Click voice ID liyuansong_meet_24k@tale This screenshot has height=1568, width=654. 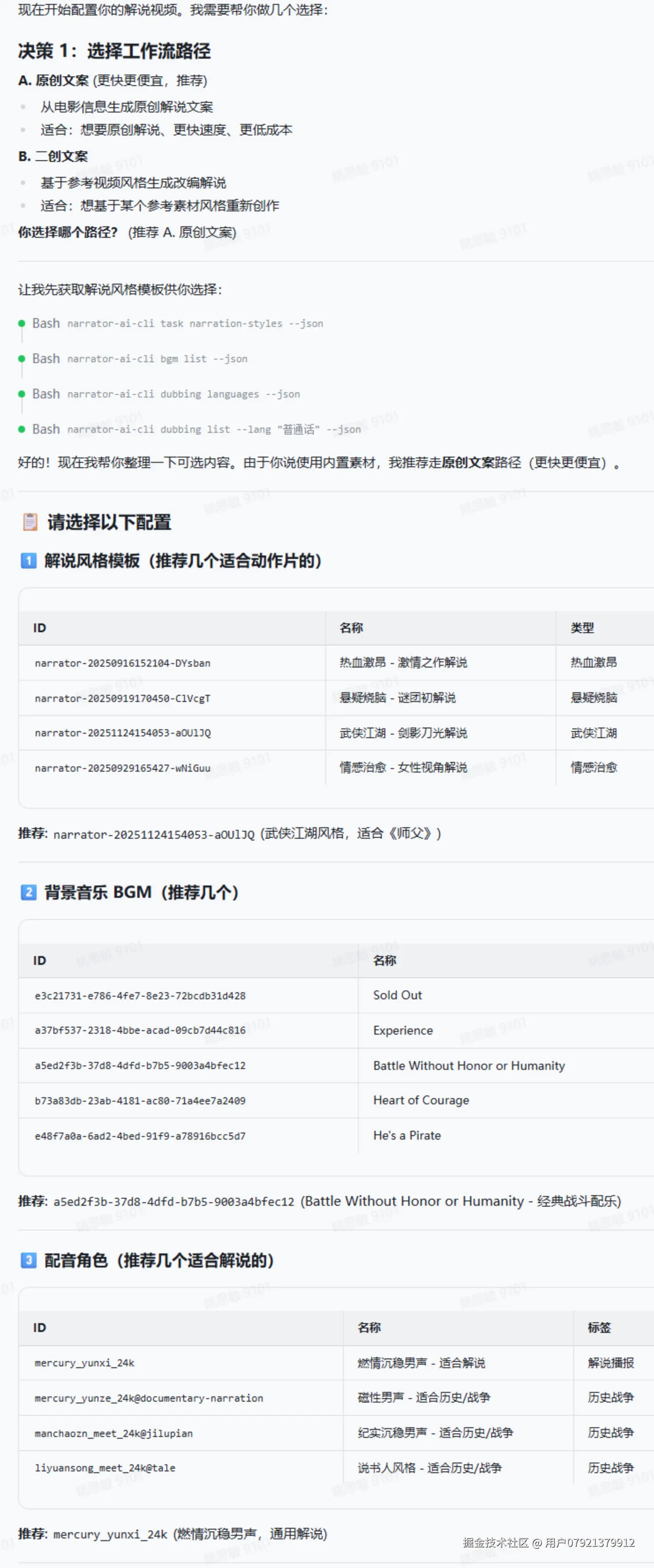pyautogui.click(x=105, y=1468)
